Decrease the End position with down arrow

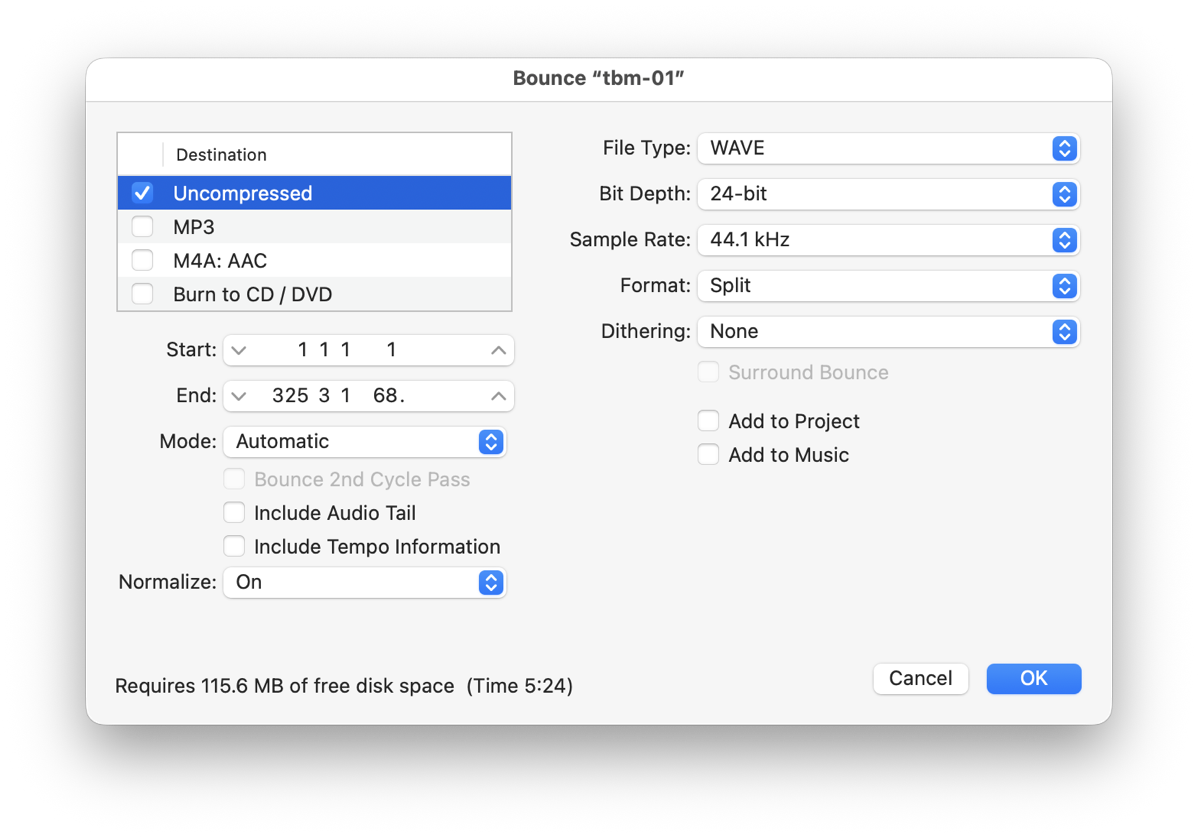(x=239, y=396)
